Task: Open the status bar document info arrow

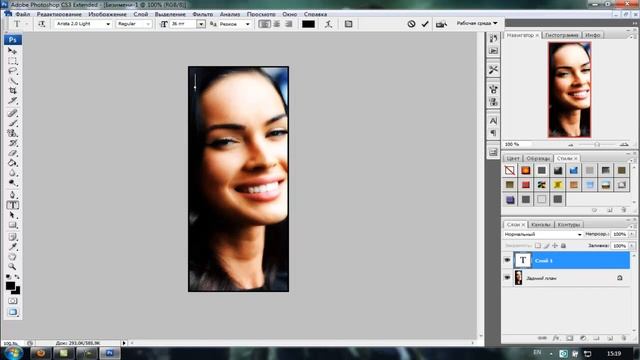Action: [124, 343]
